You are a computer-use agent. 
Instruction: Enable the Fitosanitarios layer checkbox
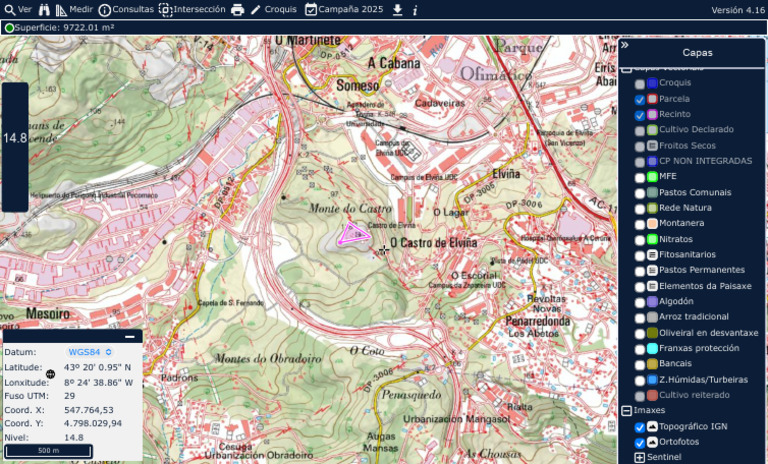pos(640,256)
